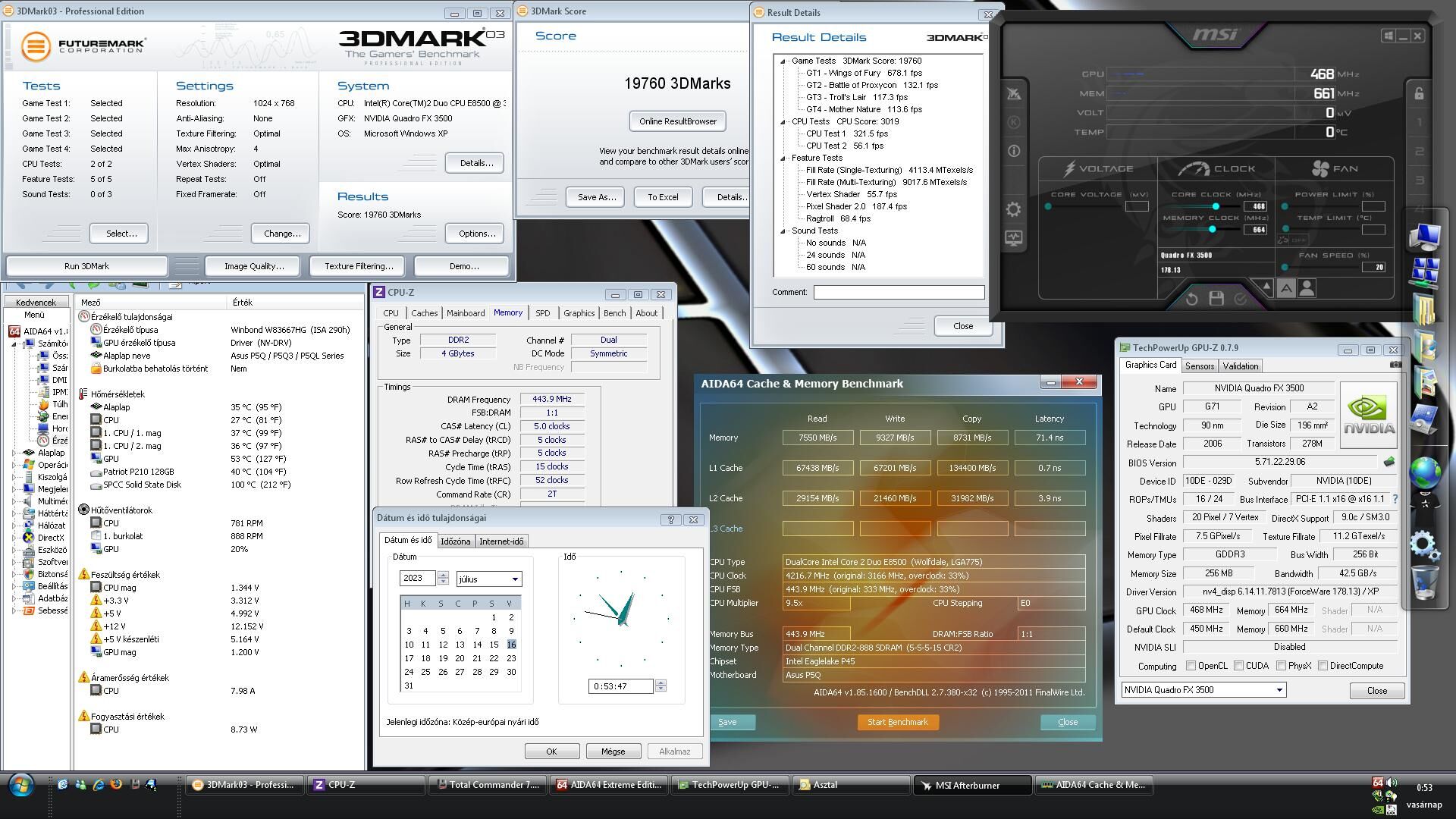This screenshot has width=1456, height=819.
Task: Open the Recycle Bin sidebar icon
Action: pos(1425,584)
